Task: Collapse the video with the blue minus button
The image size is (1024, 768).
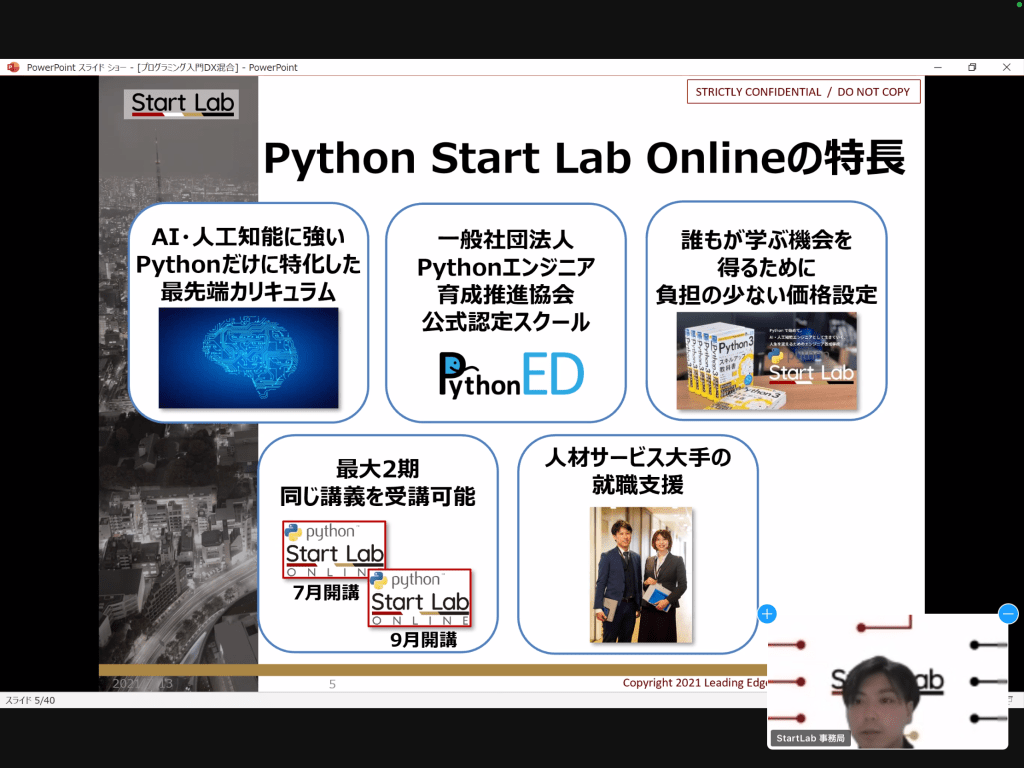Action: (x=1008, y=614)
